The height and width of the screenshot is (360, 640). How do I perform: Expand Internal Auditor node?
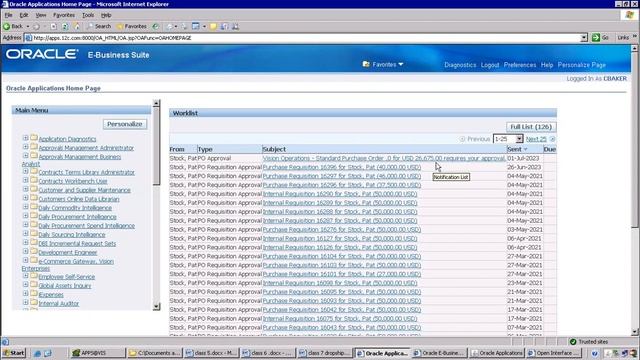(x=25, y=302)
